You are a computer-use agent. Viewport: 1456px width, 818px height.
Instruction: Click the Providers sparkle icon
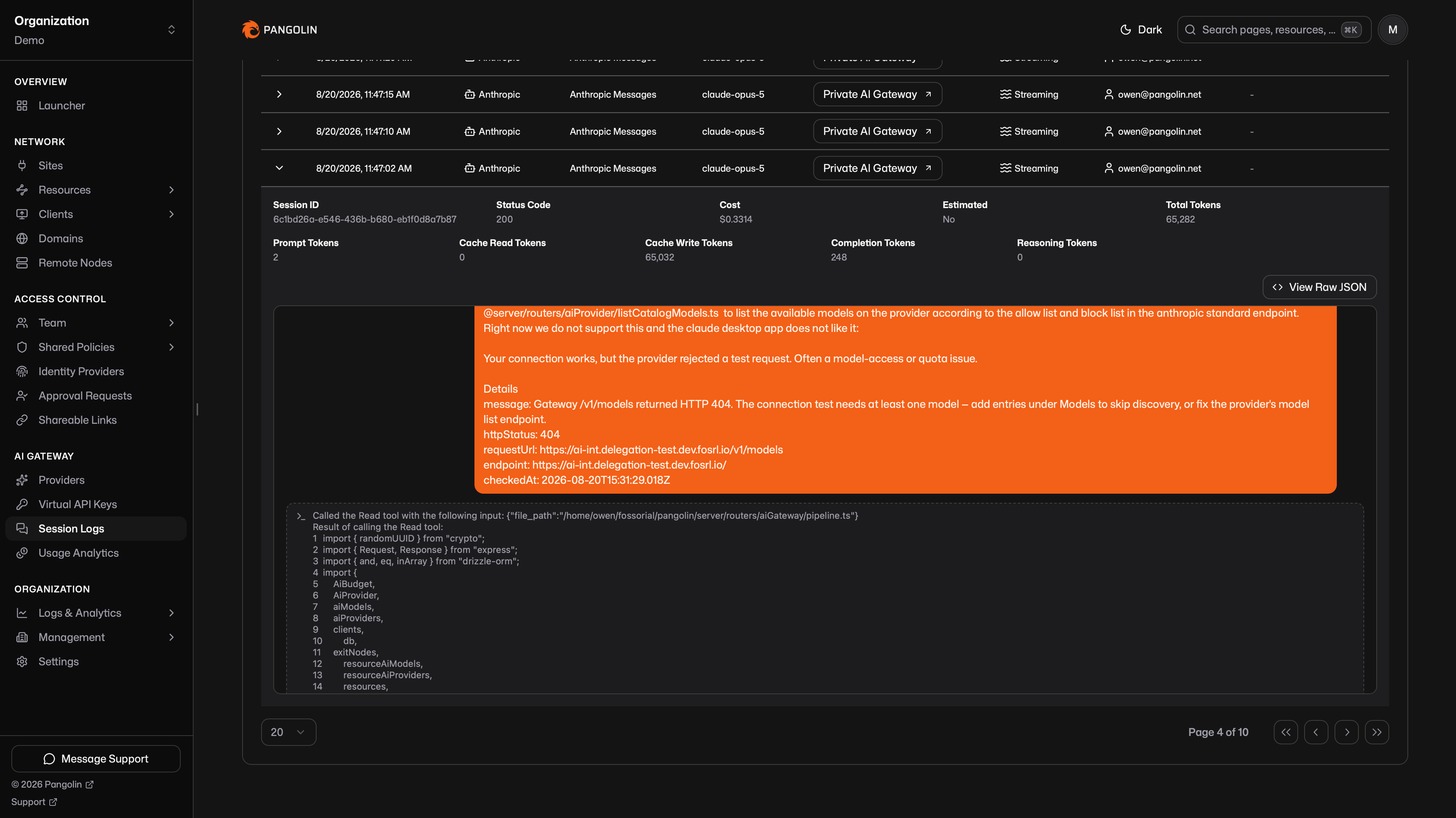click(x=22, y=480)
